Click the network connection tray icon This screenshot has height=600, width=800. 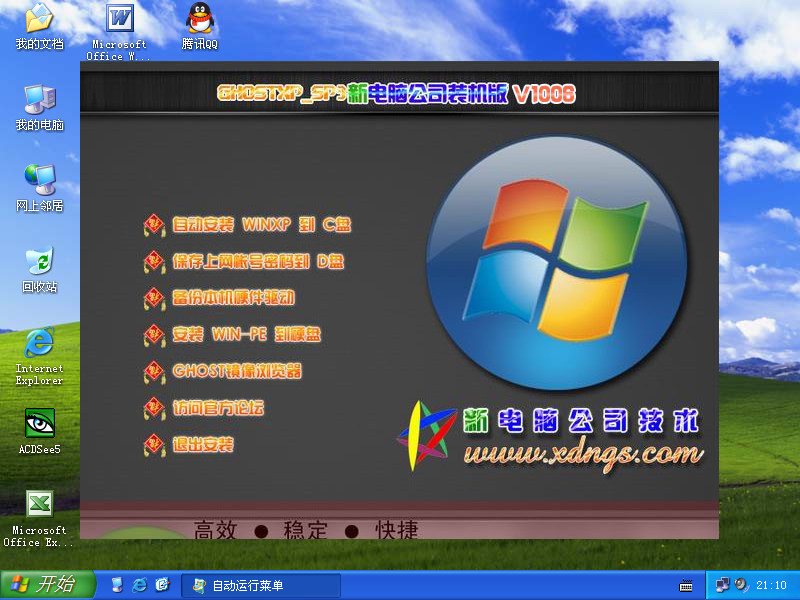click(x=722, y=585)
